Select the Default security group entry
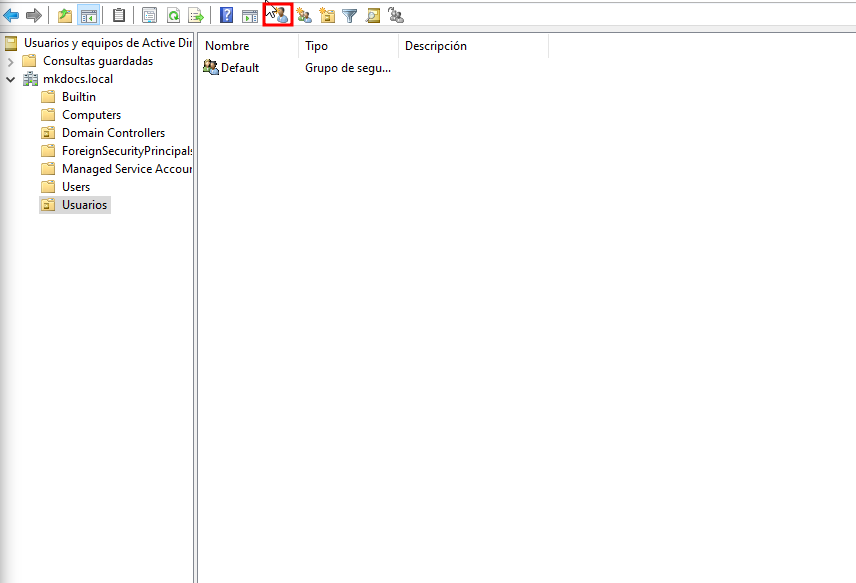 pos(239,68)
